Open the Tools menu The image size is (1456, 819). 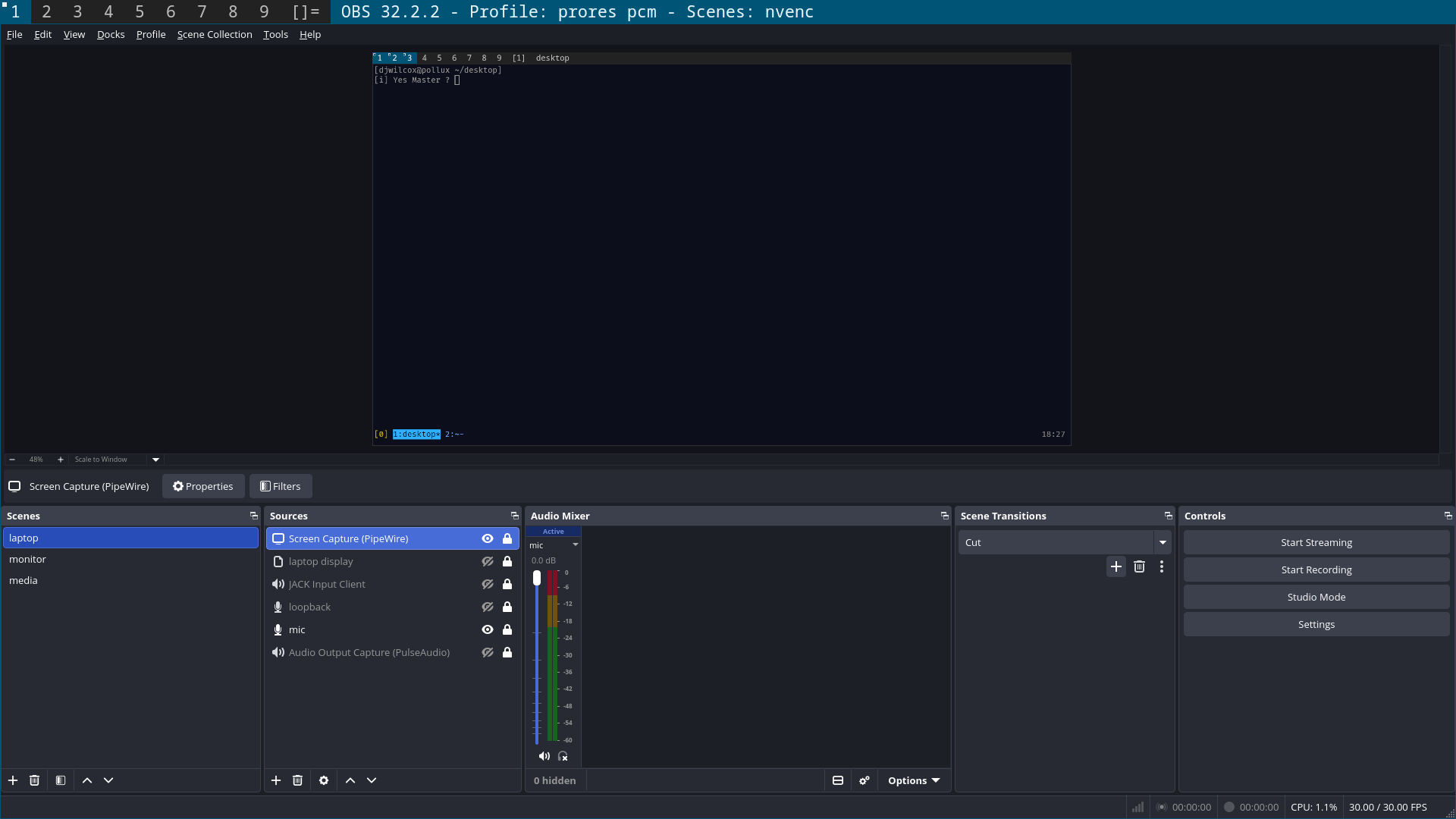coord(275,34)
